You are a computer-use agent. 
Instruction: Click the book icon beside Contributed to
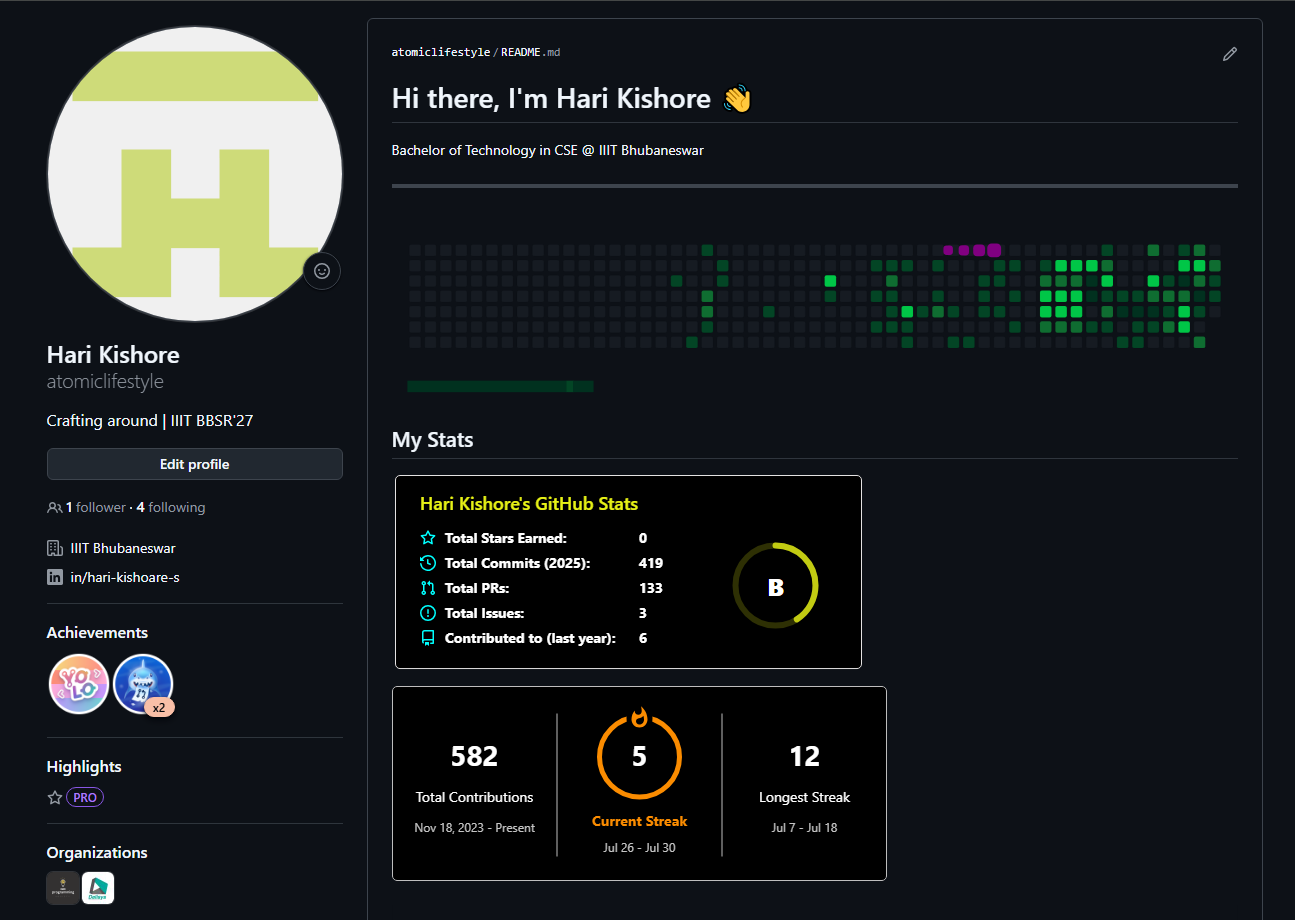tap(428, 637)
